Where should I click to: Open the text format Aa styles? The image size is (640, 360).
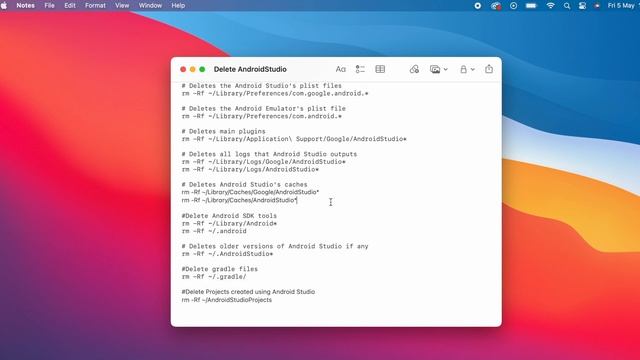click(x=340, y=69)
